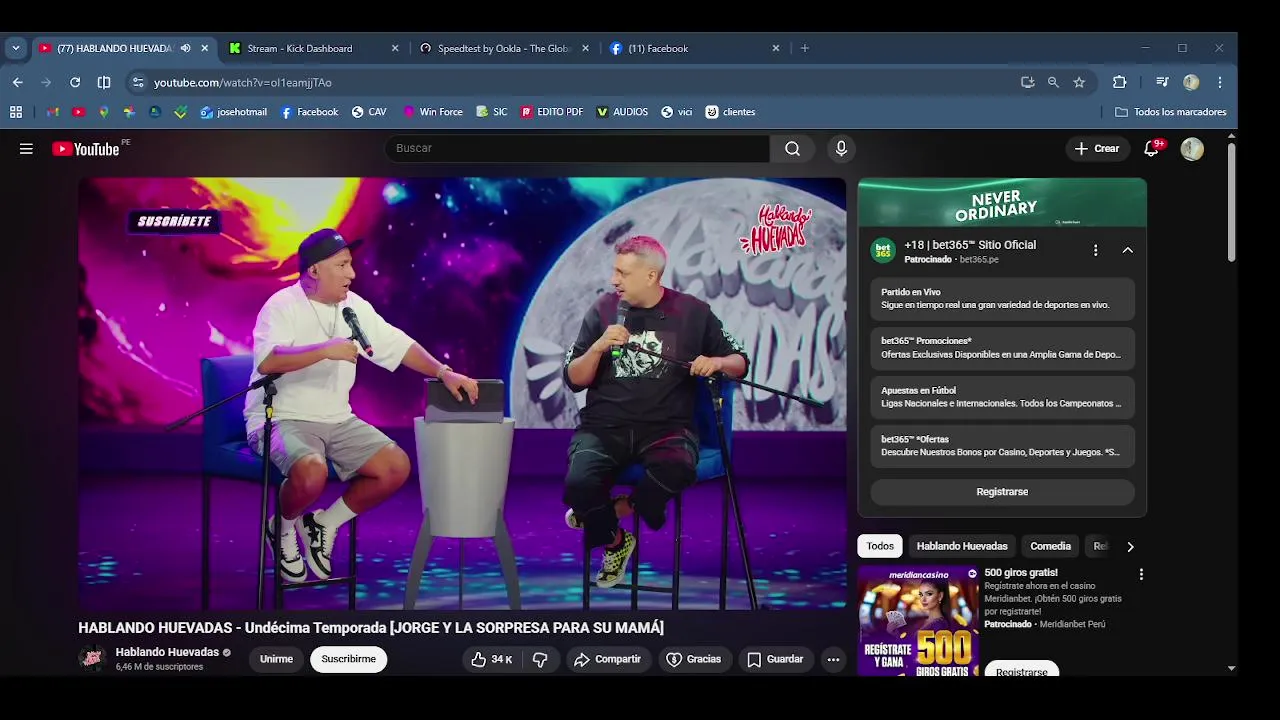
Task: Reload the current page
Action: click(75, 82)
